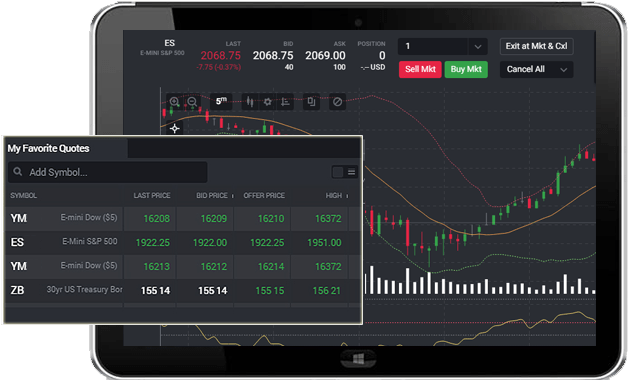The width and height of the screenshot is (630, 380).
Task: Select the YM row with last 16213
Action: coord(182,266)
